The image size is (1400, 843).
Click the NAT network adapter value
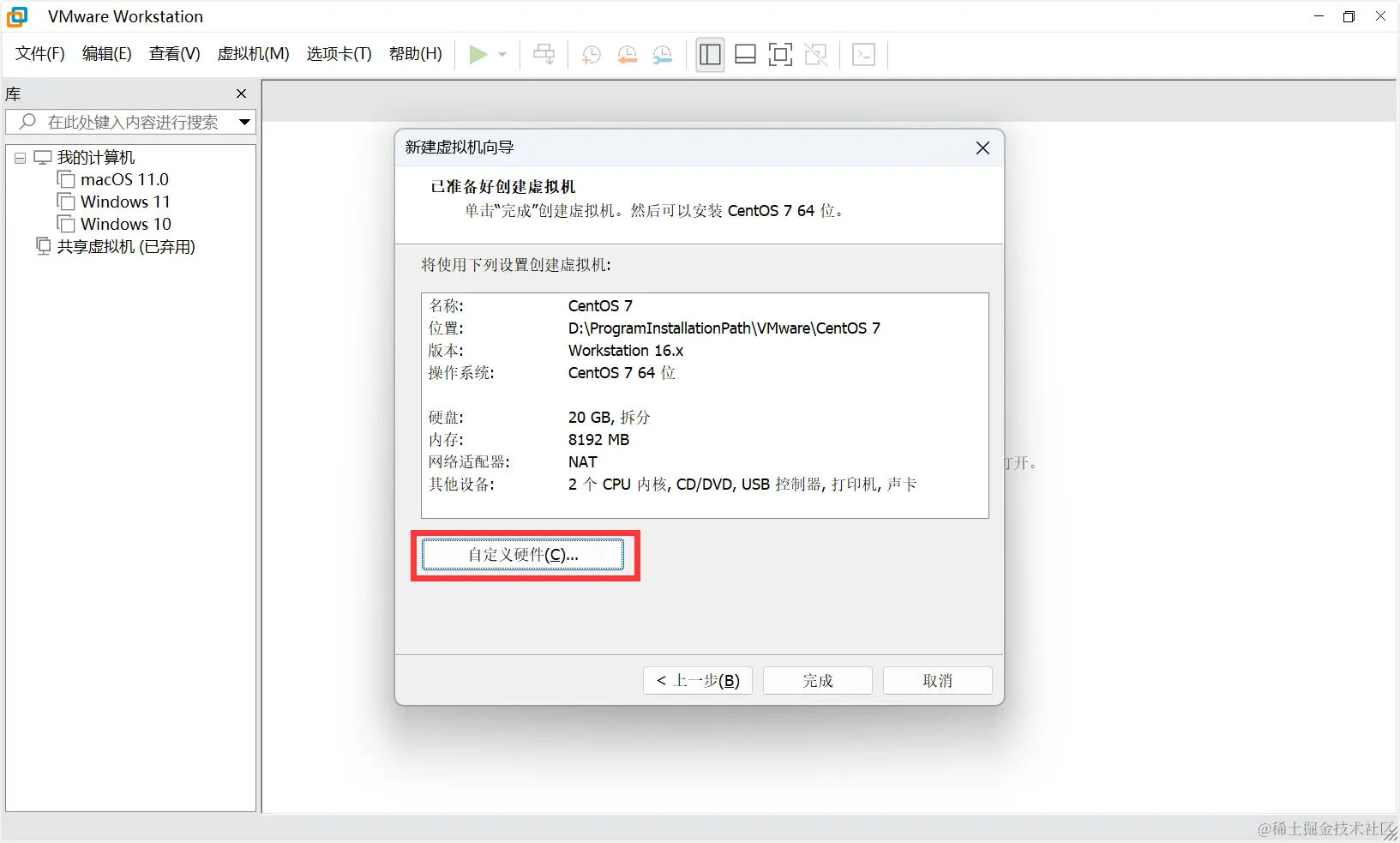[583, 462]
